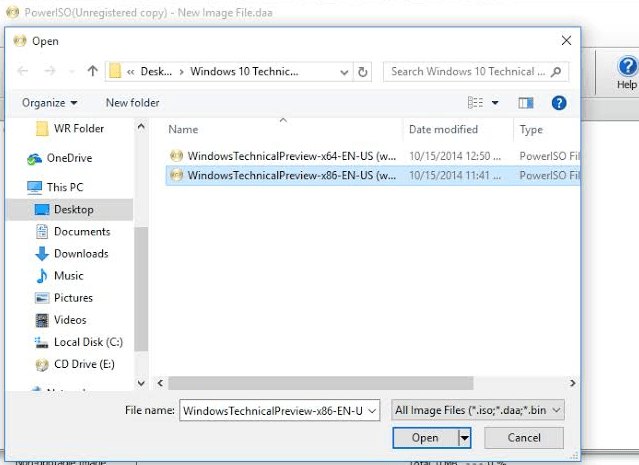The width and height of the screenshot is (639, 465).
Task: Open the file dialog help question icon
Action: pos(559,102)
